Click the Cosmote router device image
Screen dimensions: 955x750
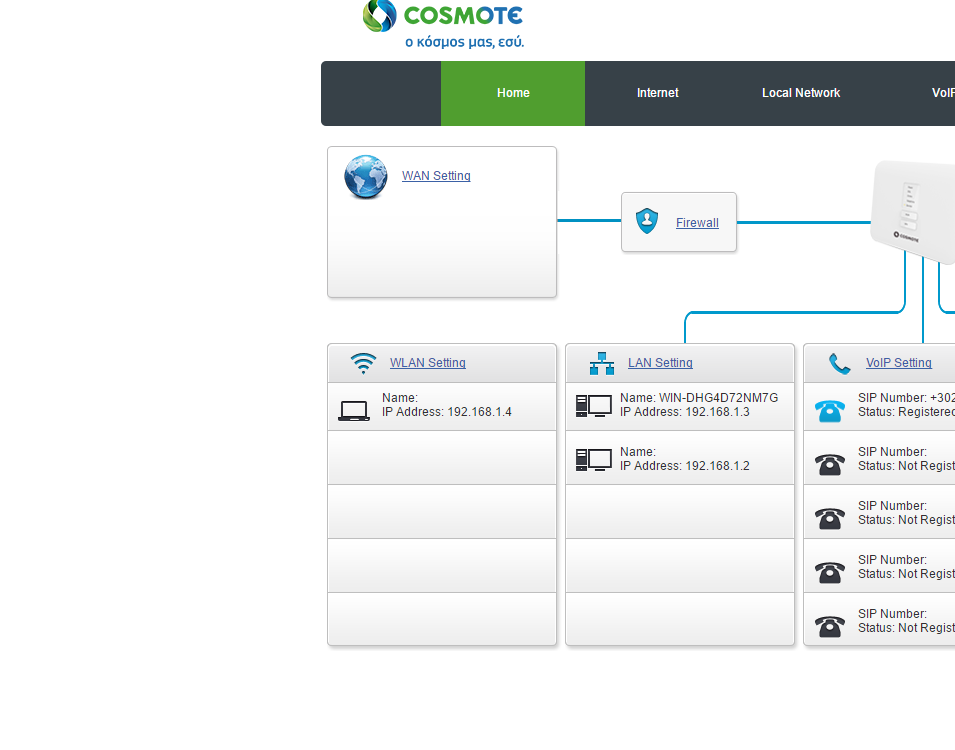(x=912, y=212)
